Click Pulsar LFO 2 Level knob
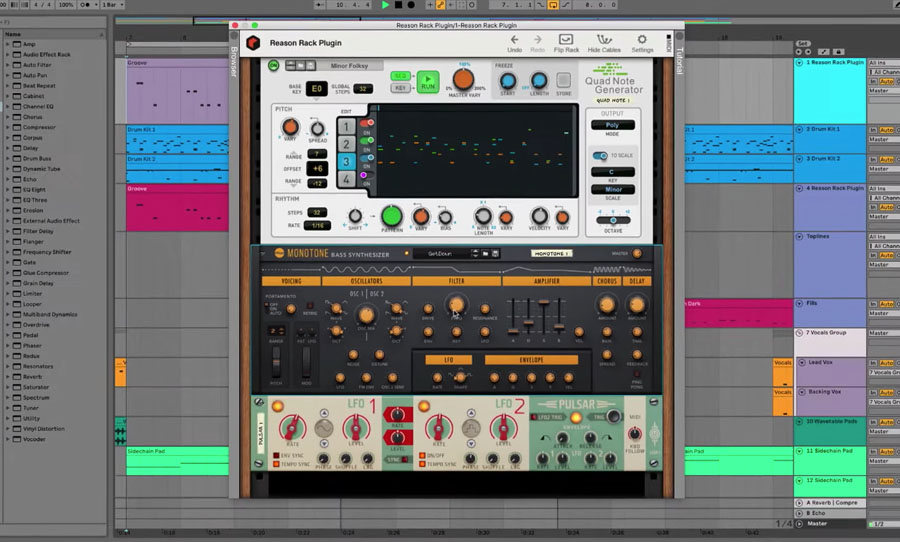 click(503, 428)
